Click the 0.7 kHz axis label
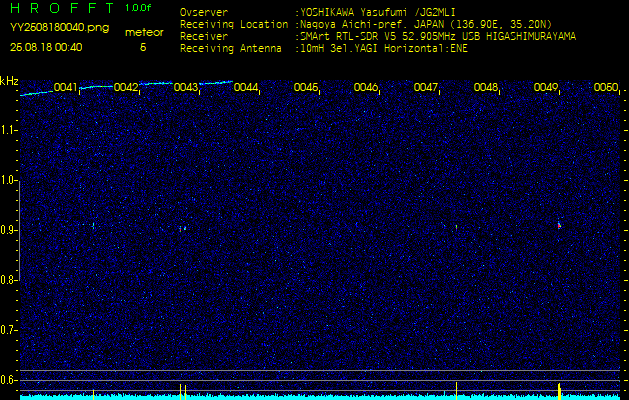The width and height of the screenshot is (629, 400). click(8, 330)
